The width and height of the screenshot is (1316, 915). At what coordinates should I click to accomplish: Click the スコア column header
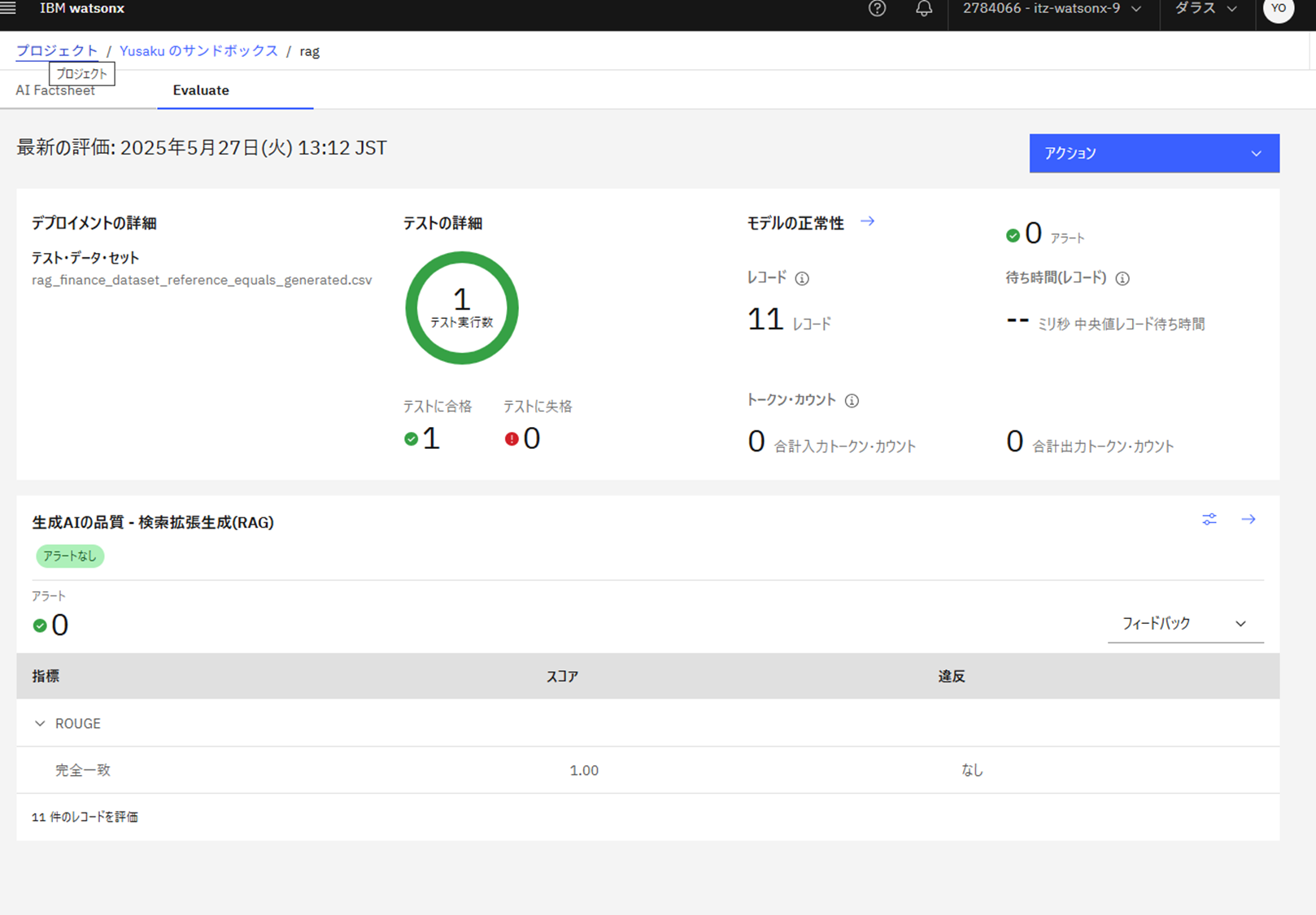click(562, 677)
